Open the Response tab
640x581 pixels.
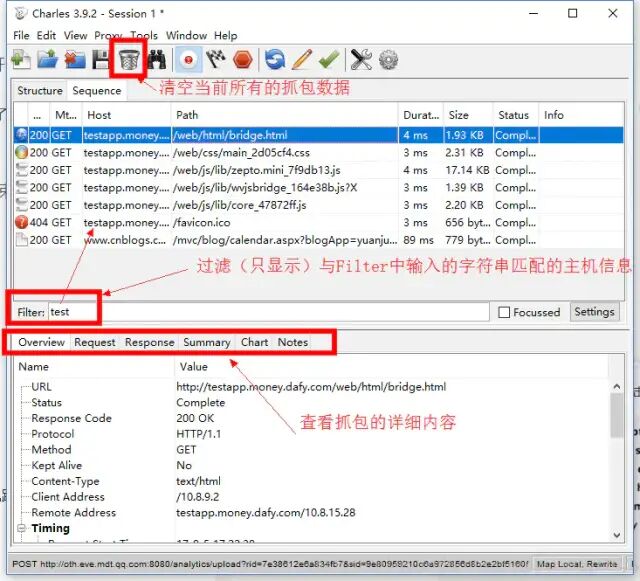[x=149, y=342]
